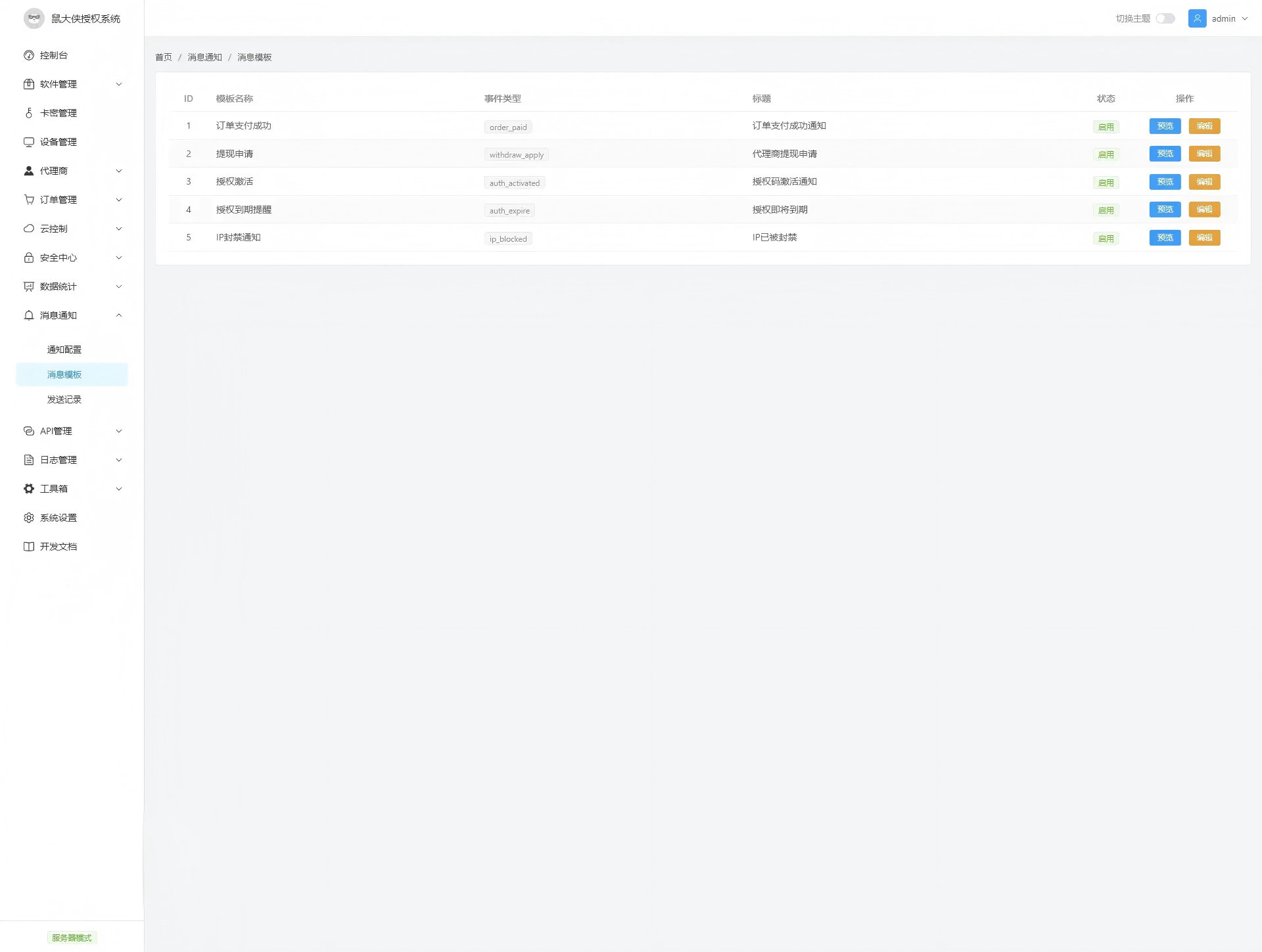Preview the 订单支付成功 template

click(1165, 126)
